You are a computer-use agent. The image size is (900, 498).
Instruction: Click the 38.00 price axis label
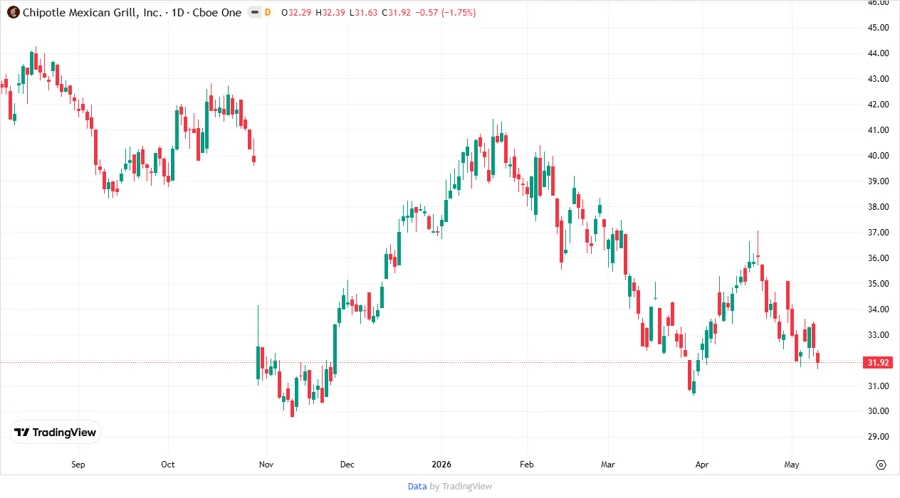pyautogui.click(x=878, y=207)
